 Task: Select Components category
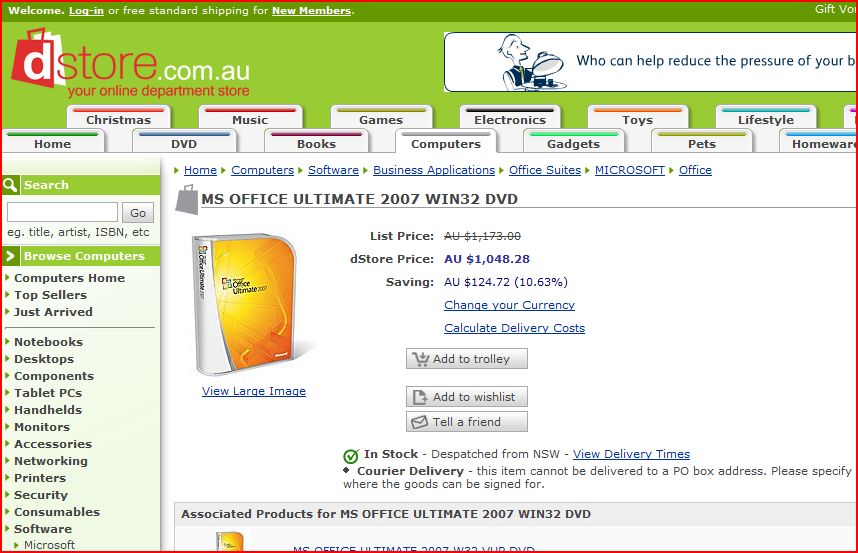[54, 376]
